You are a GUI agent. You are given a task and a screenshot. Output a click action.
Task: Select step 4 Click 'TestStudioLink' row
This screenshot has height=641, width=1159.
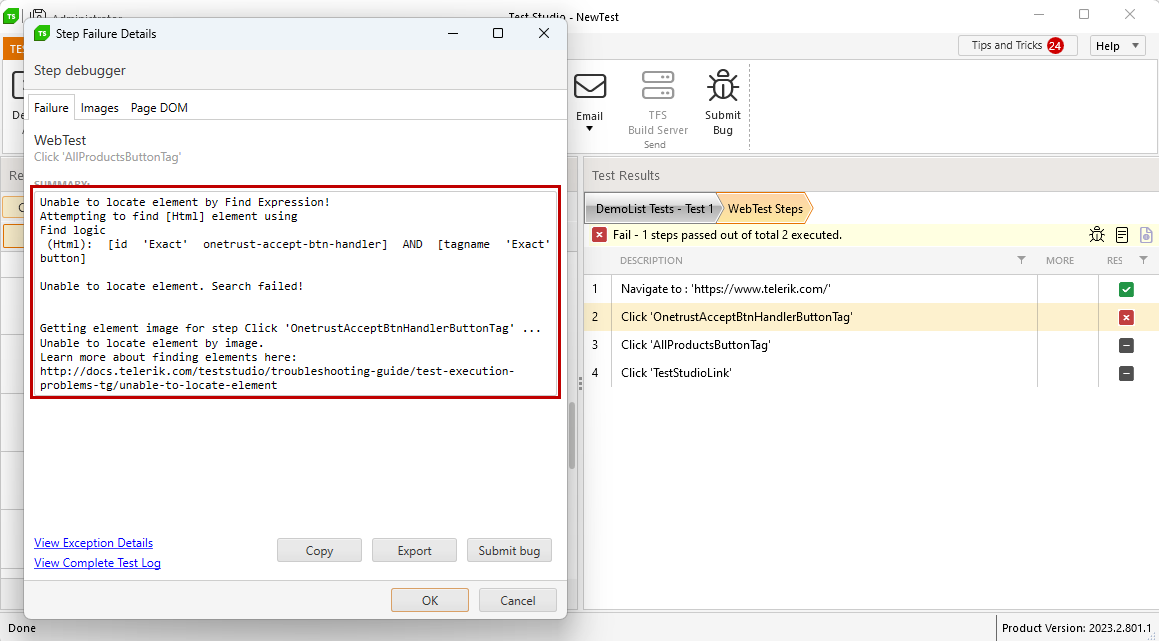click(x=871, y=373)
